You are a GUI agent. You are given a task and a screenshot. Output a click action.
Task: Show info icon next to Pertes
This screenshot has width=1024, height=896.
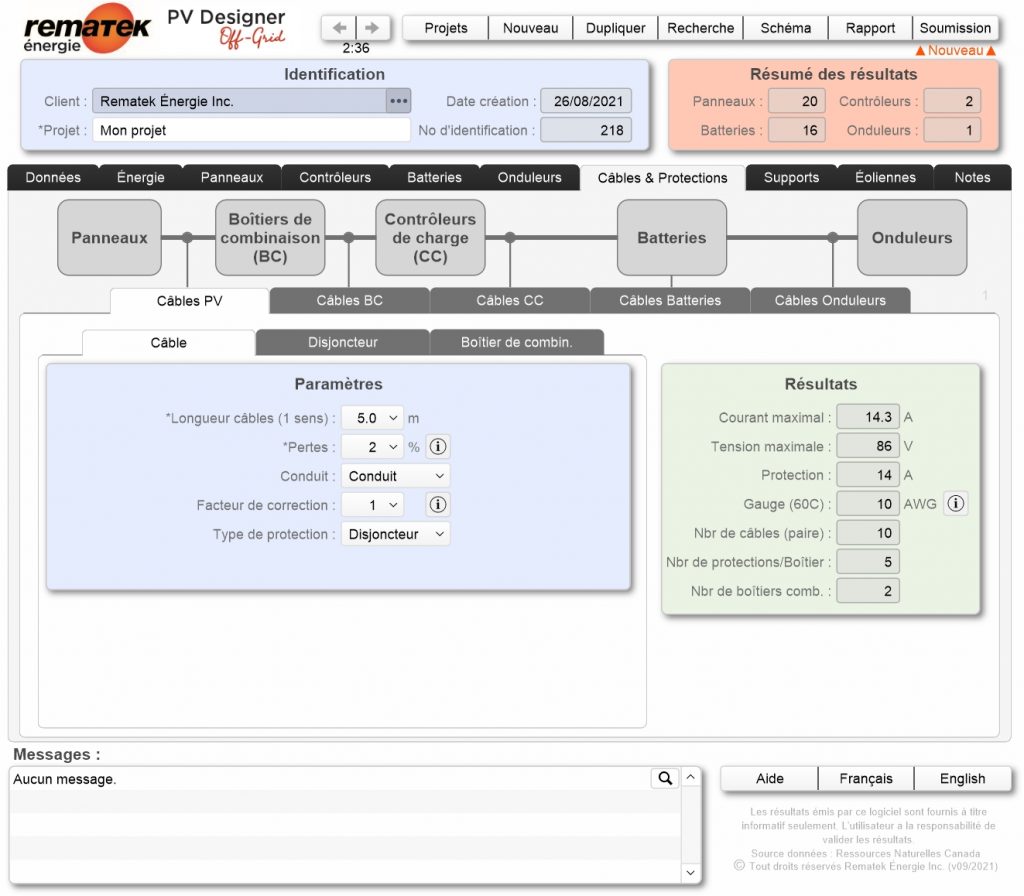(437, 447)
